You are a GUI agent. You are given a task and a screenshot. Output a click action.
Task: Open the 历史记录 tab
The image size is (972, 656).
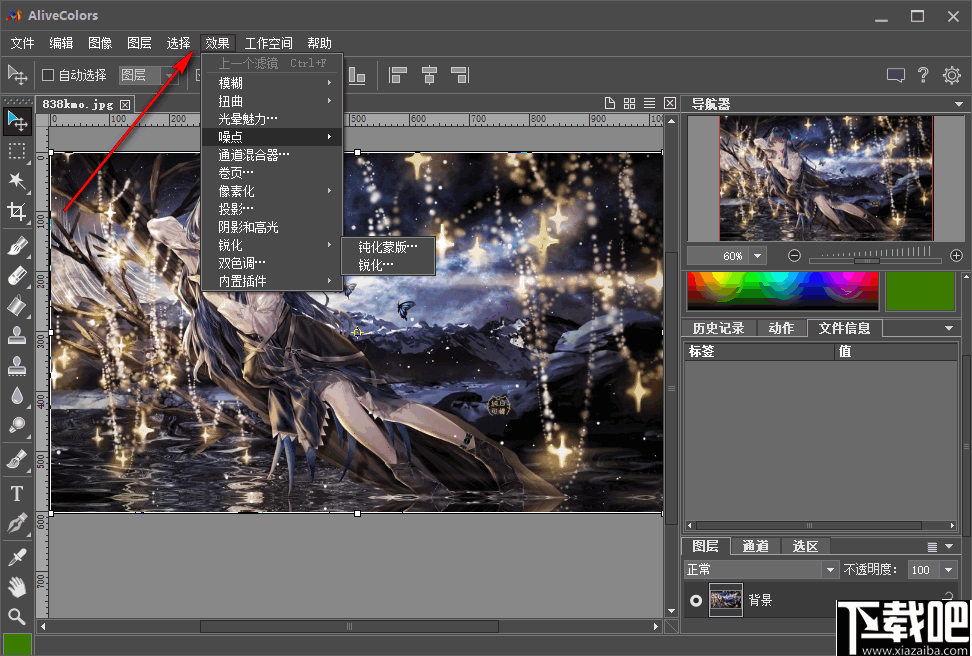718,328
